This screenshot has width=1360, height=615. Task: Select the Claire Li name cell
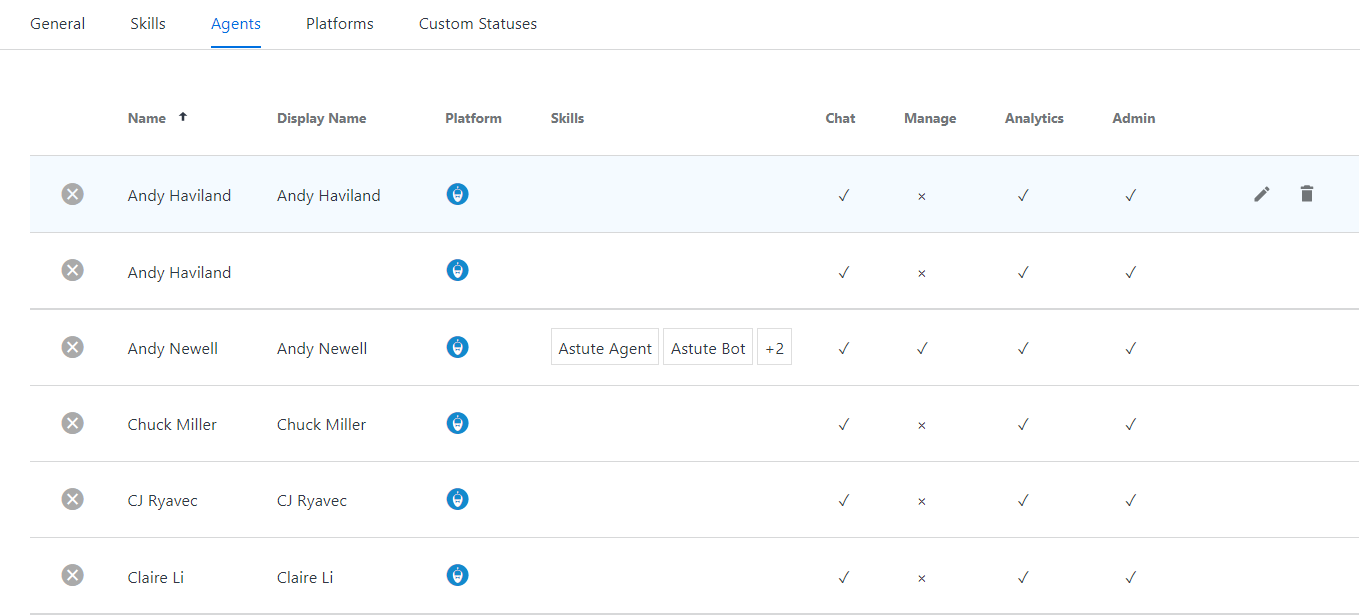156,577
